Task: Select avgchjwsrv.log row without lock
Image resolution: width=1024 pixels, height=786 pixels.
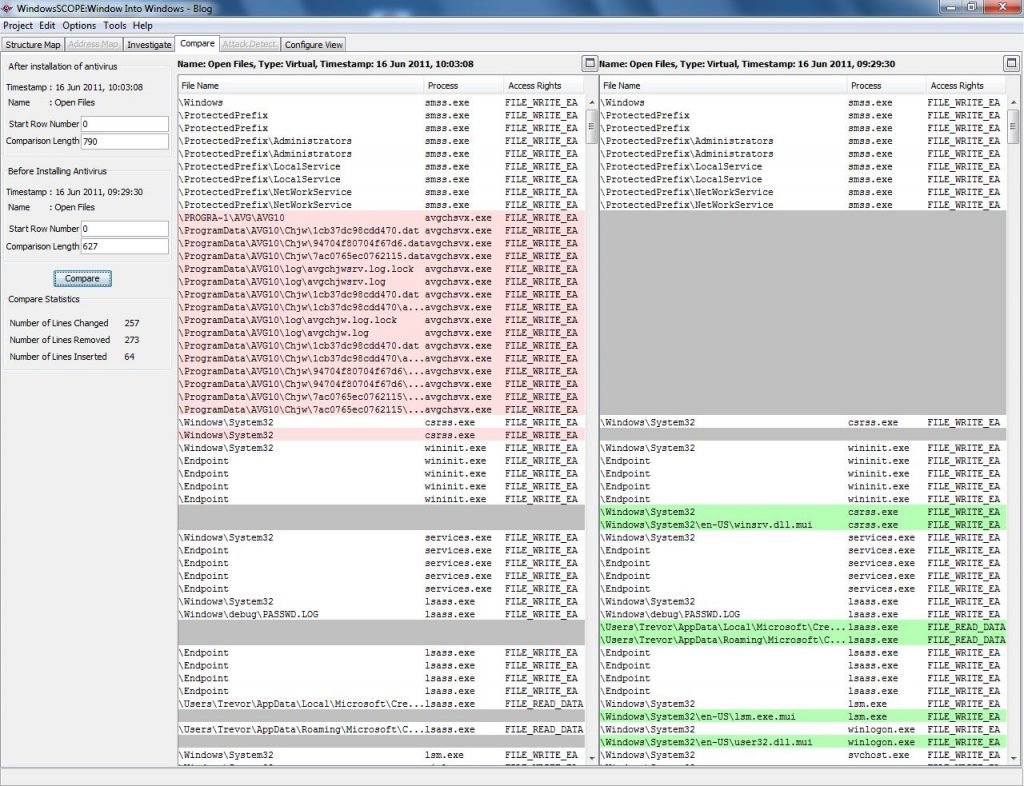Action: (x=381, y=281)
